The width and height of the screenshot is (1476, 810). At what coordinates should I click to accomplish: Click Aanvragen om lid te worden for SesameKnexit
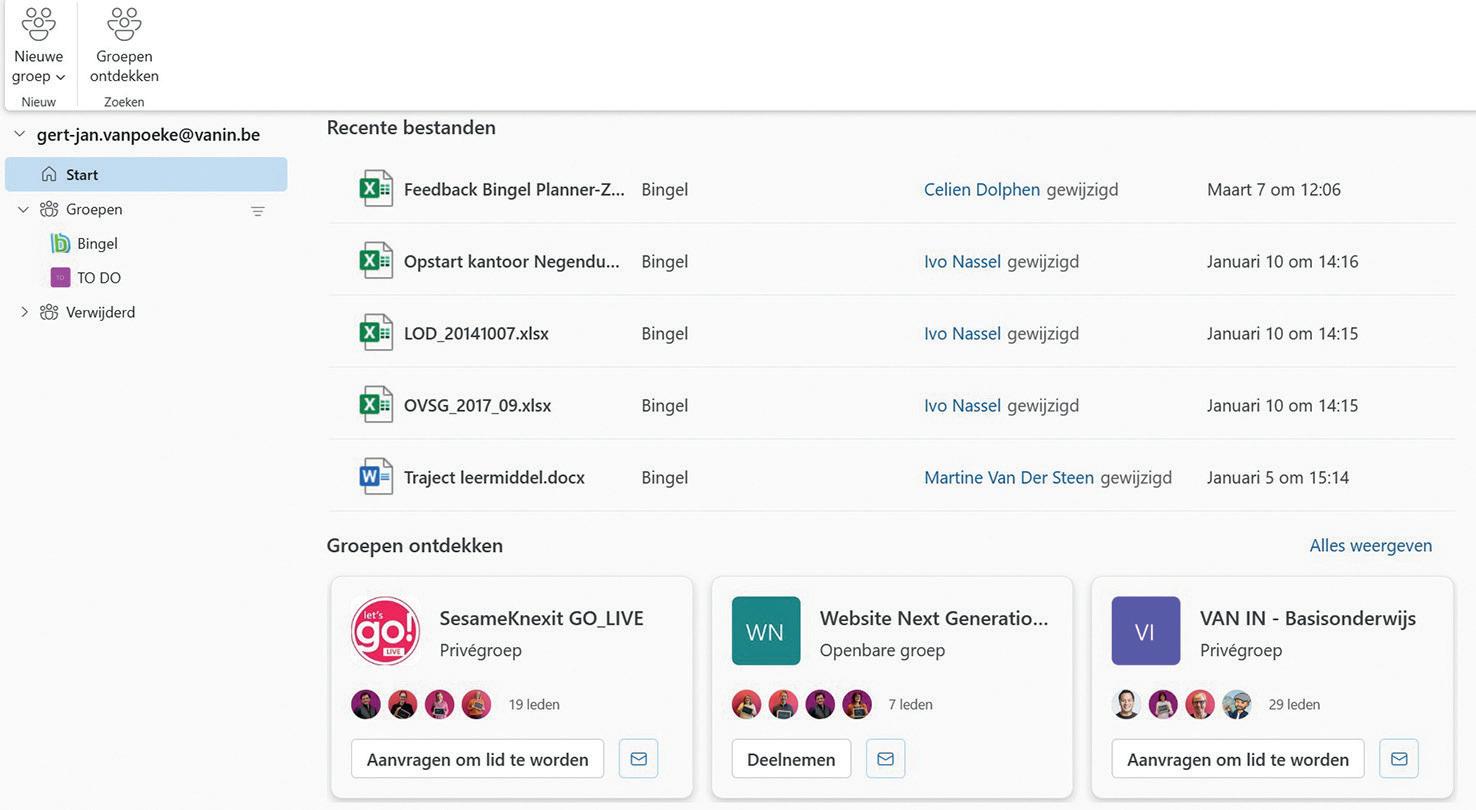coord(477,759)
